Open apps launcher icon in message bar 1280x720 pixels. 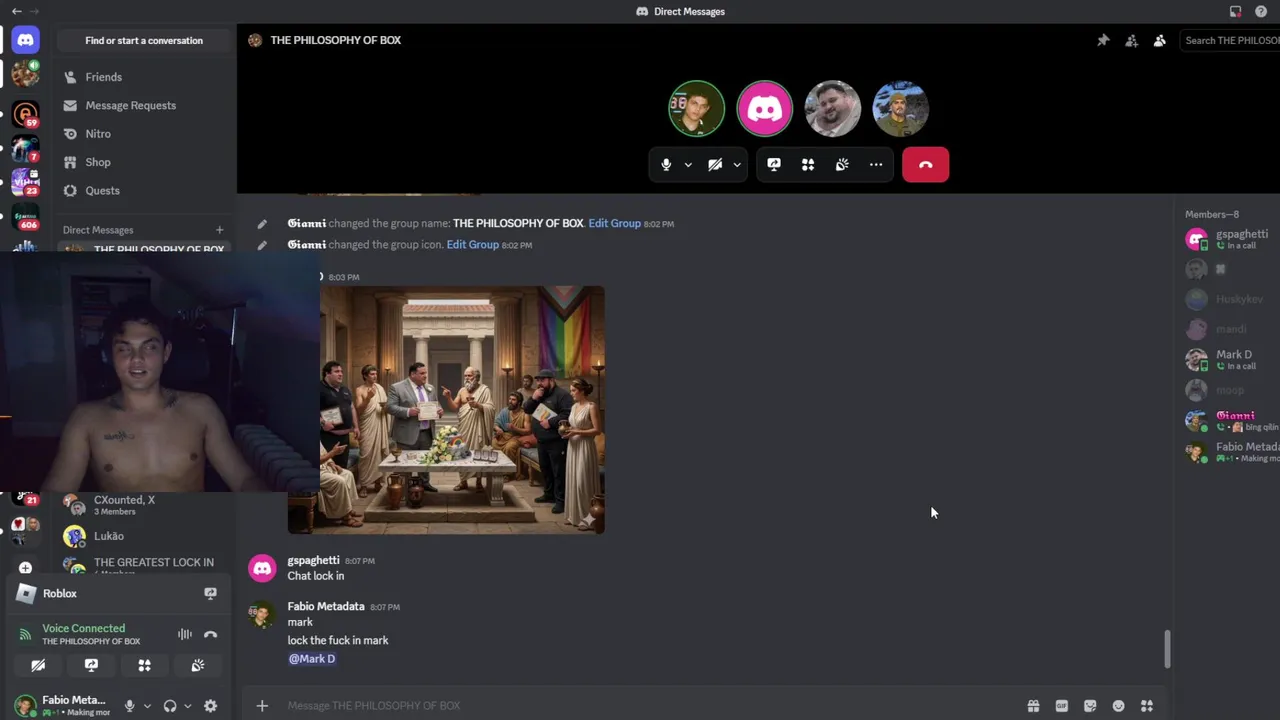point(1147,706)
